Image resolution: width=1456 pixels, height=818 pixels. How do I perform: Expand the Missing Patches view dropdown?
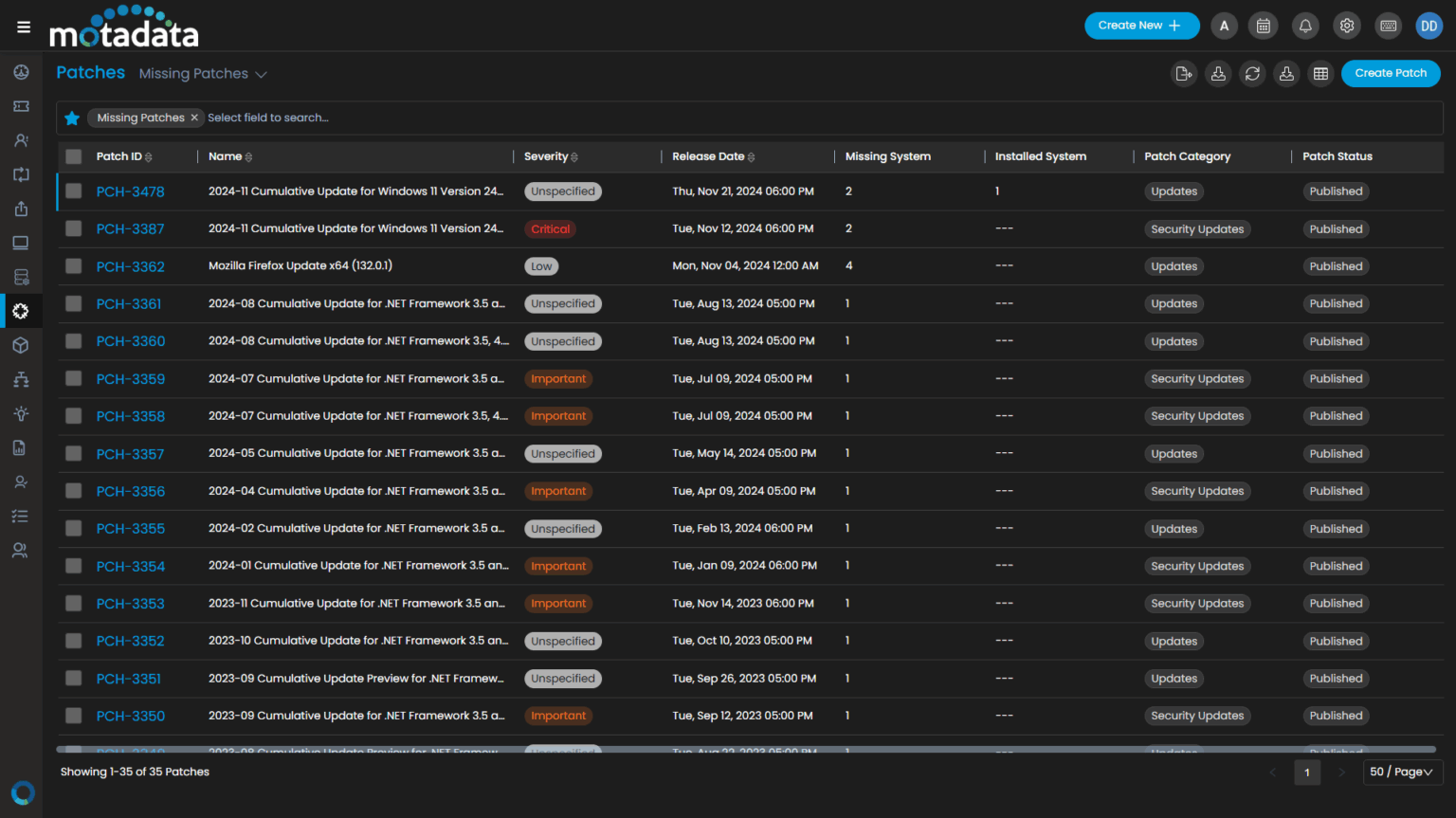(x=203, y=73)
